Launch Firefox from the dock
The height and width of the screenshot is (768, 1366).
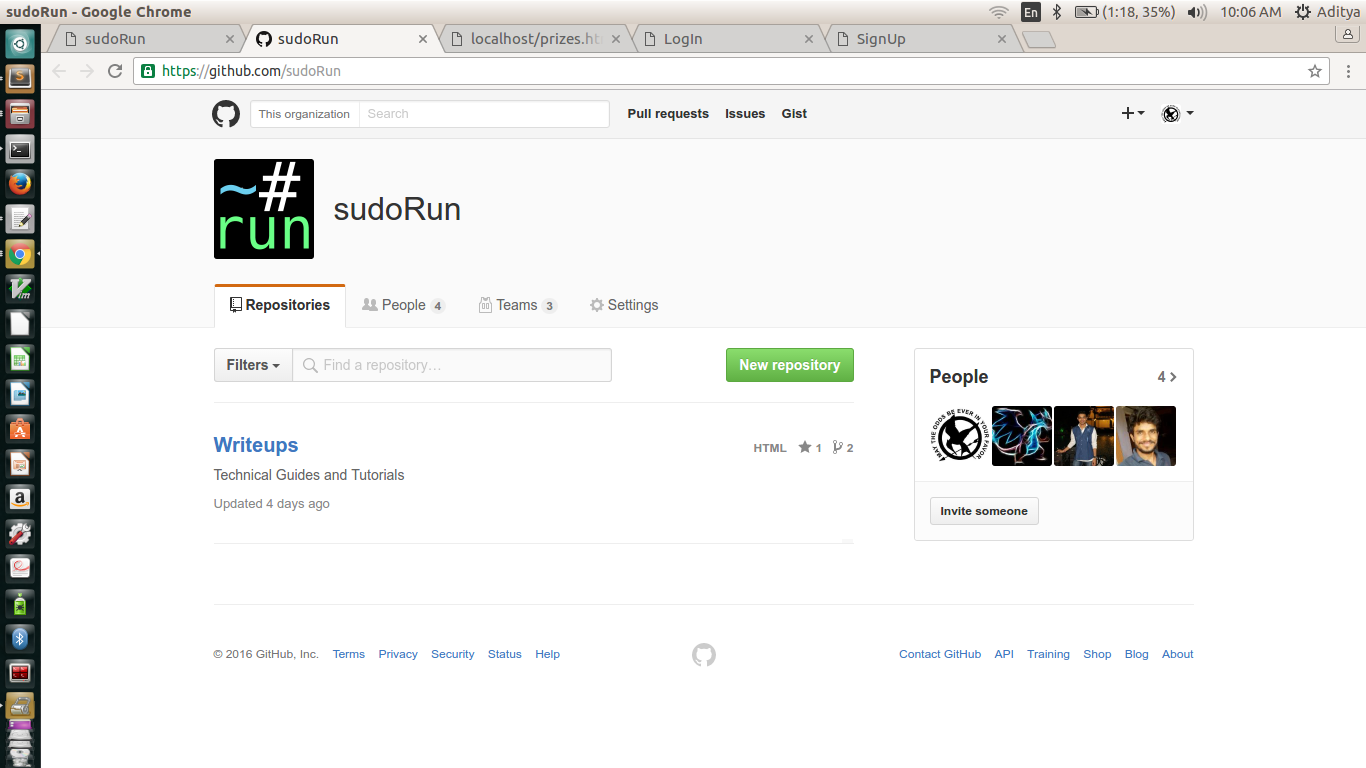(20, 184)
